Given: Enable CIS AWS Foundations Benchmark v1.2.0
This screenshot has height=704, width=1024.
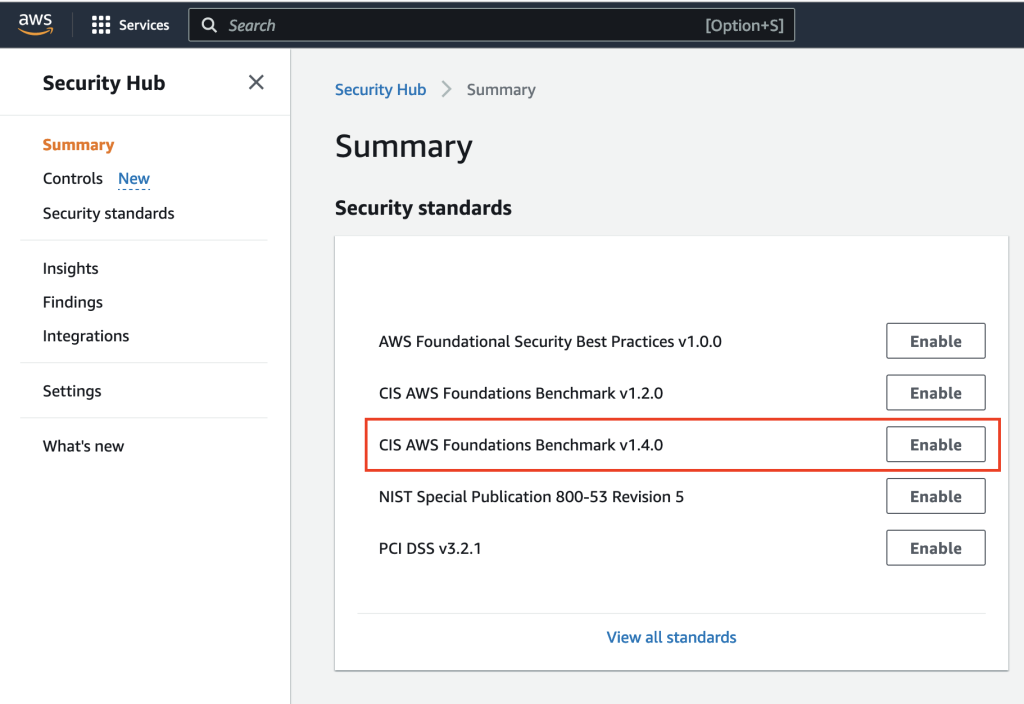Looking at the screenshot, I should 935,392.
